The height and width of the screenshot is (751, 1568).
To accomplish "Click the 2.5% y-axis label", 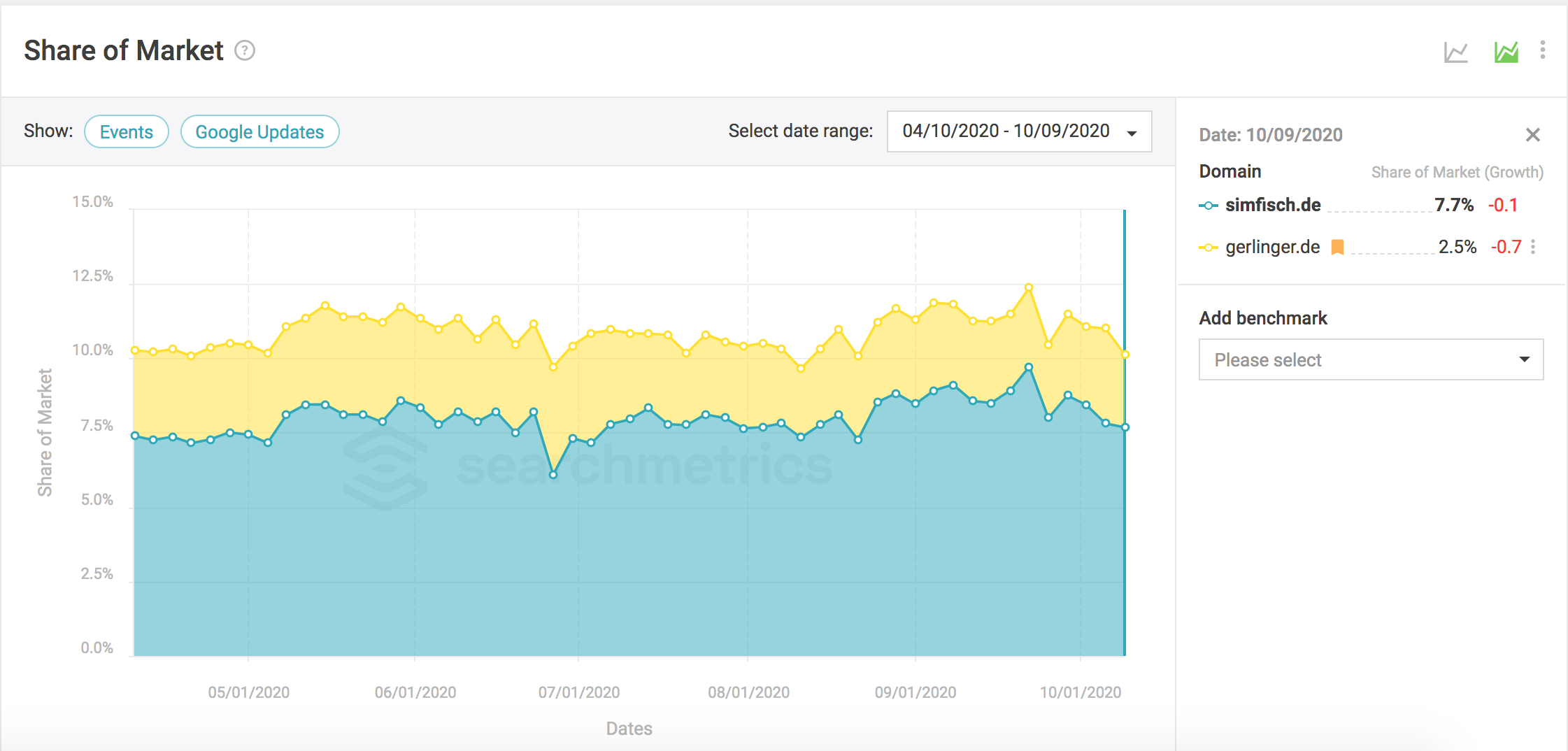I will pyautogui.click(x=97, y=574).
